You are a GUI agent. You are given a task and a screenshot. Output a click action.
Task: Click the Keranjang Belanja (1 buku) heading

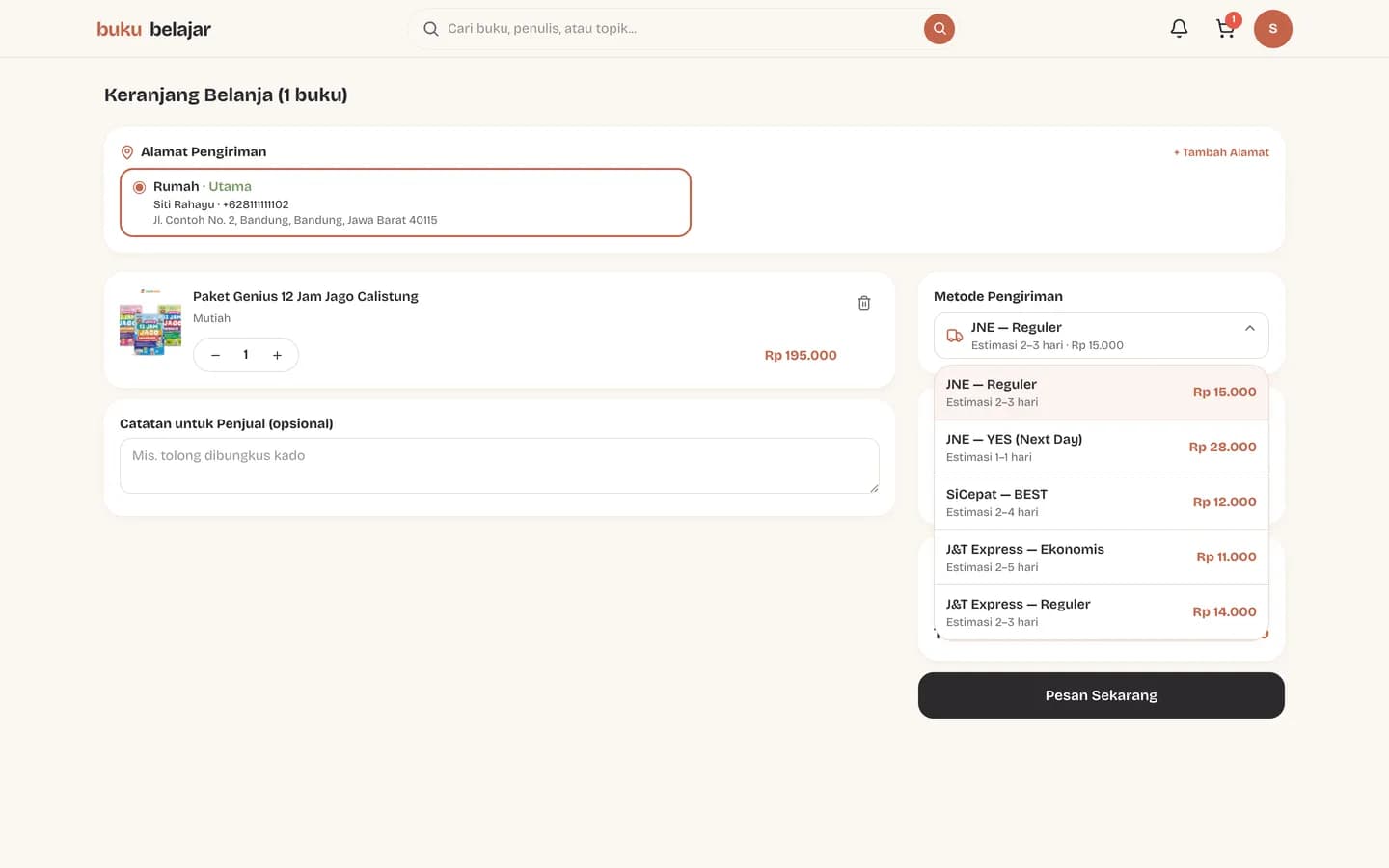(x=226, y=95)
